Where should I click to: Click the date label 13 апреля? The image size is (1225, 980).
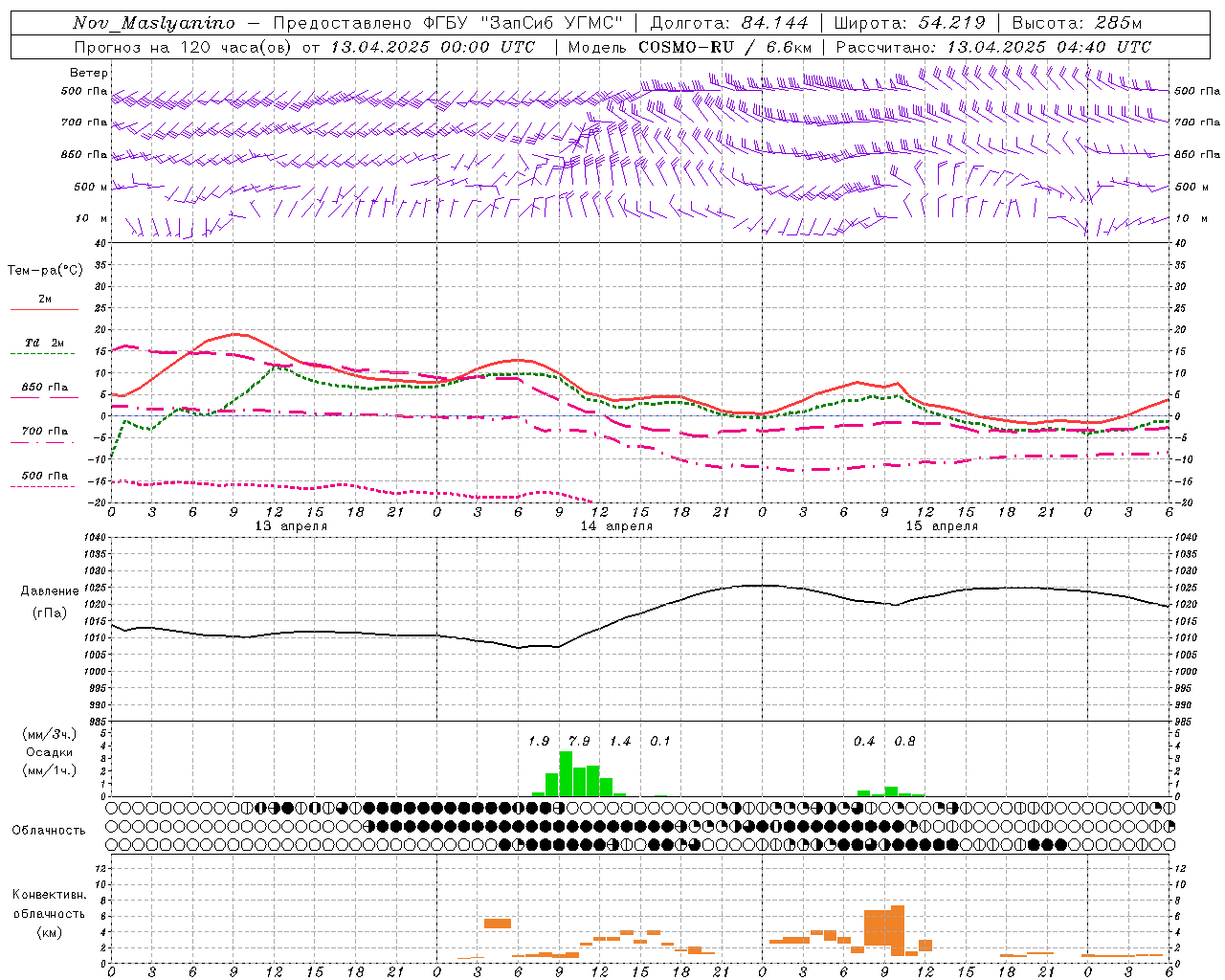pyautogui.click(x=291, y=526)
